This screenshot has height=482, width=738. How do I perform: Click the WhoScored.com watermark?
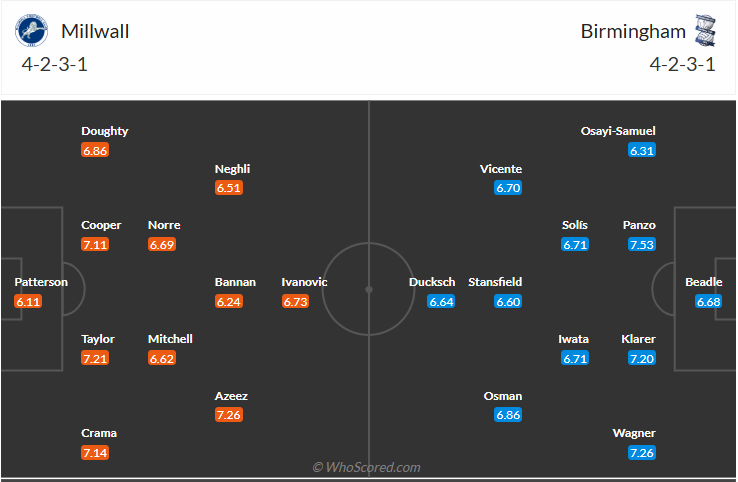click(x=366, y=467)
